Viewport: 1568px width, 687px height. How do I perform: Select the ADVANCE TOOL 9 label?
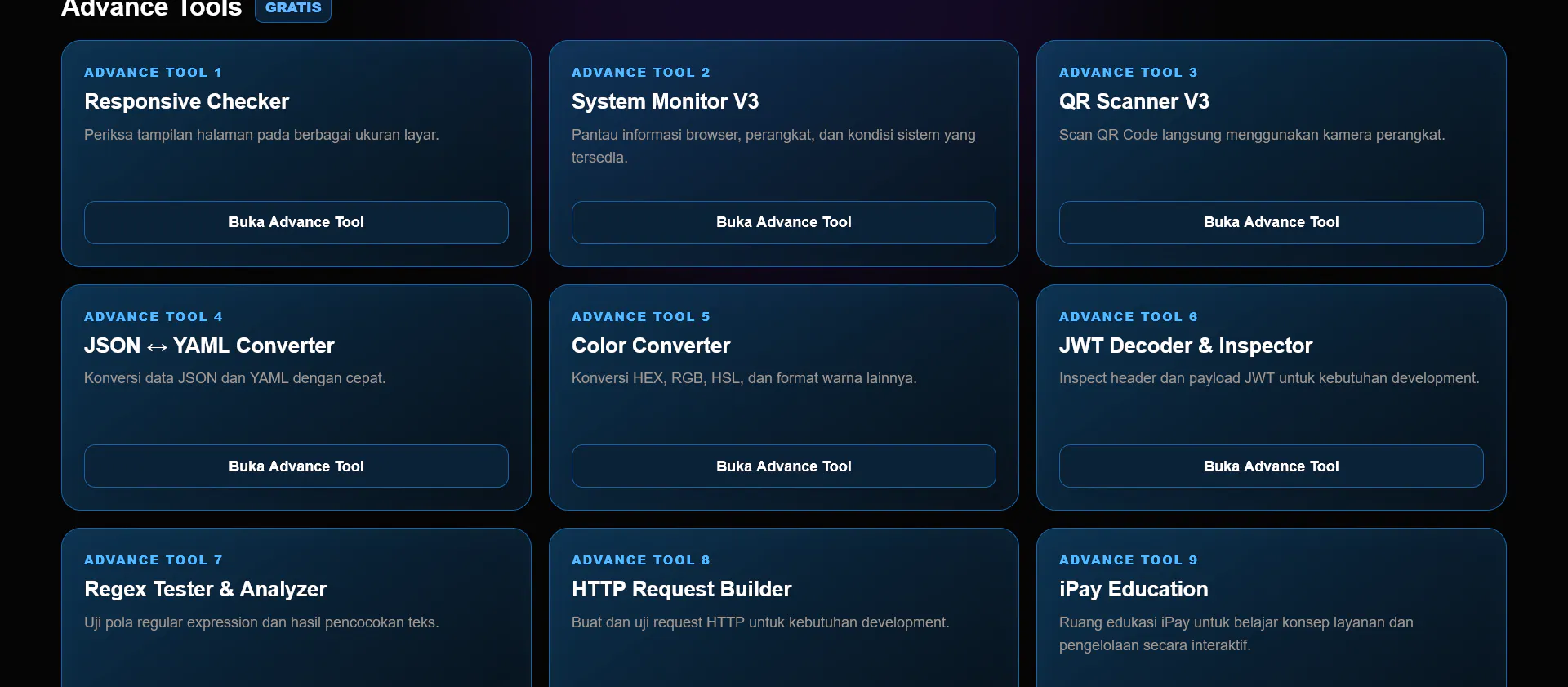tap(1129, 560)
